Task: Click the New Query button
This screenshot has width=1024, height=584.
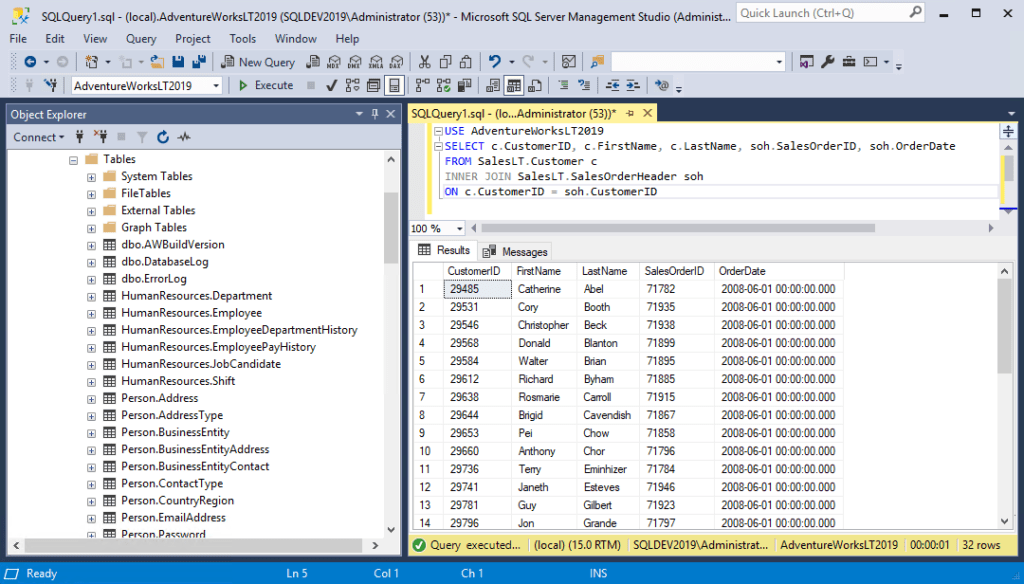Action: (x=258, y=62)
